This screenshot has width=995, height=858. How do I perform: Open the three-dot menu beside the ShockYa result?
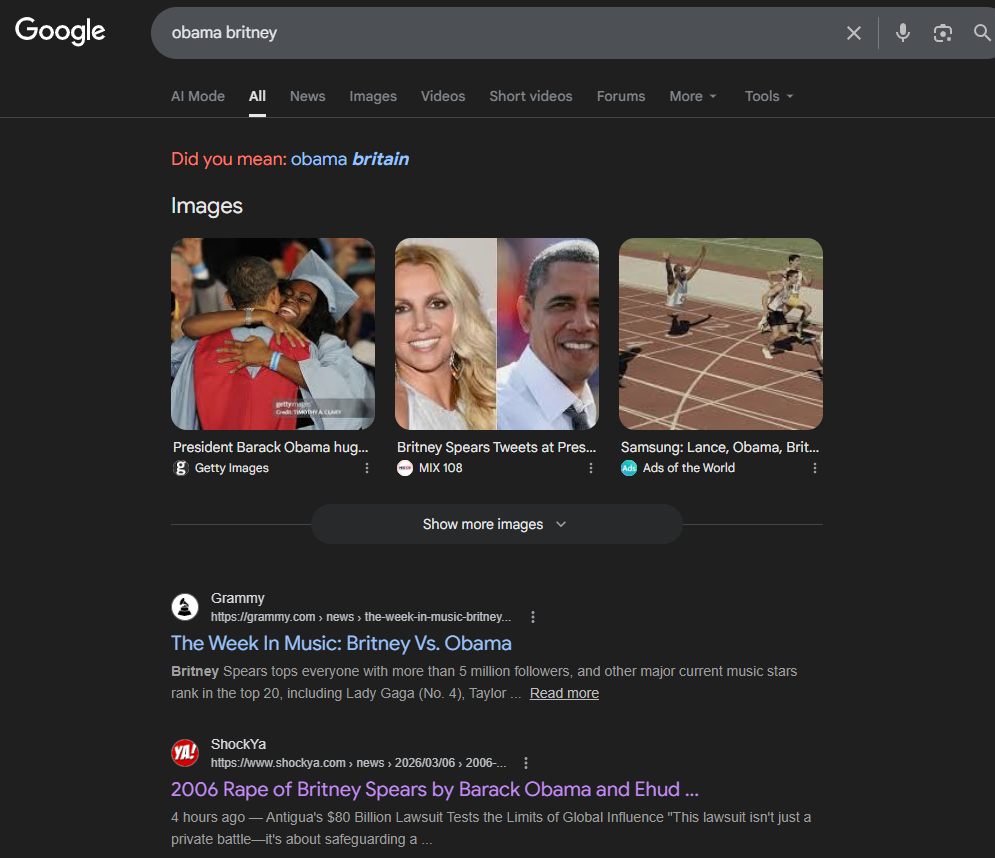click(x=526, y=763)
